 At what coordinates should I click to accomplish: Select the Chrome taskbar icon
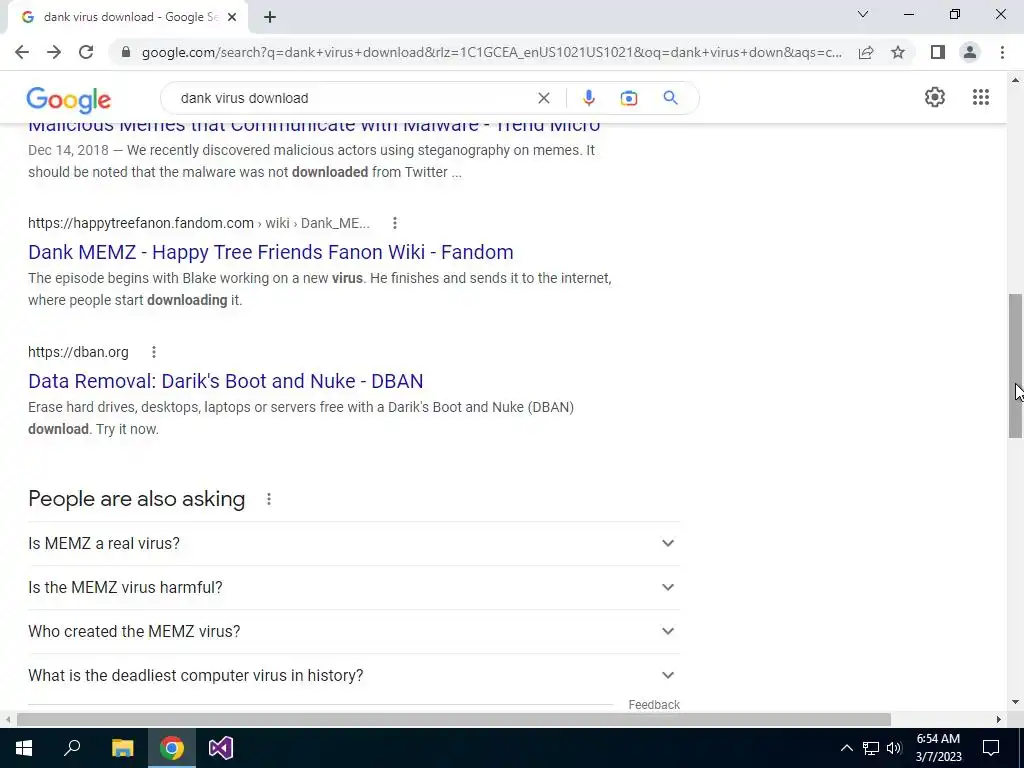click(x=172, y=748)
